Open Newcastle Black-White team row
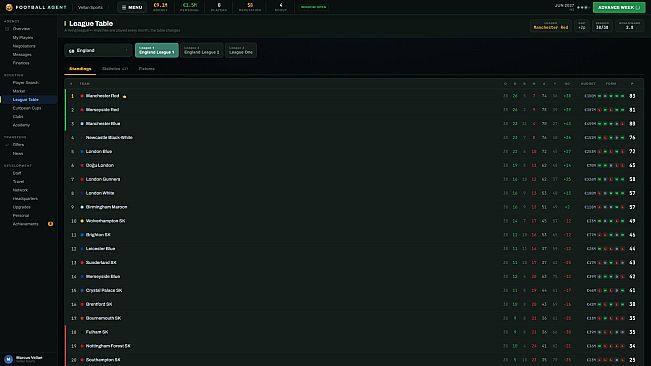Image resolution: width=651 pixels, height=366 pixels. [354, 138]
